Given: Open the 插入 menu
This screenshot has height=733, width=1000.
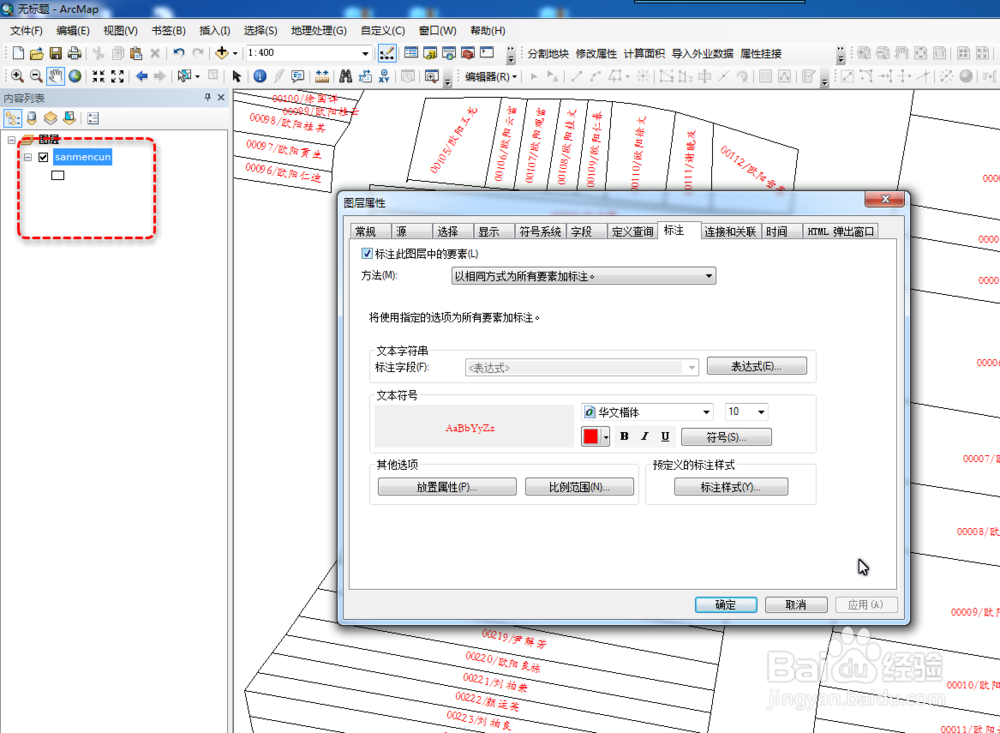Looking at the screenshot, I should click(x=213, y=30).
